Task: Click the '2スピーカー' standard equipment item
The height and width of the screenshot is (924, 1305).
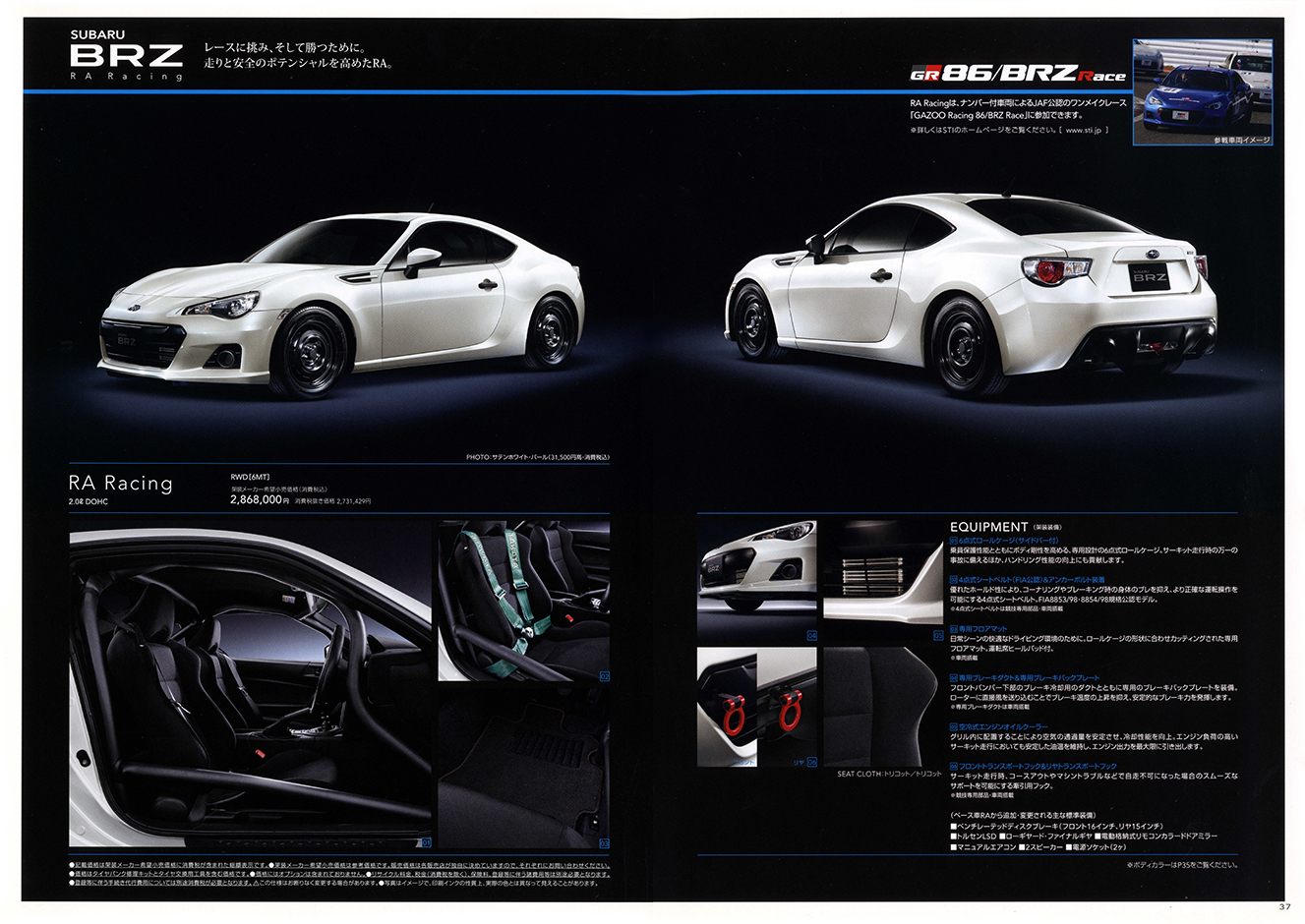Action: point(1040,846)
